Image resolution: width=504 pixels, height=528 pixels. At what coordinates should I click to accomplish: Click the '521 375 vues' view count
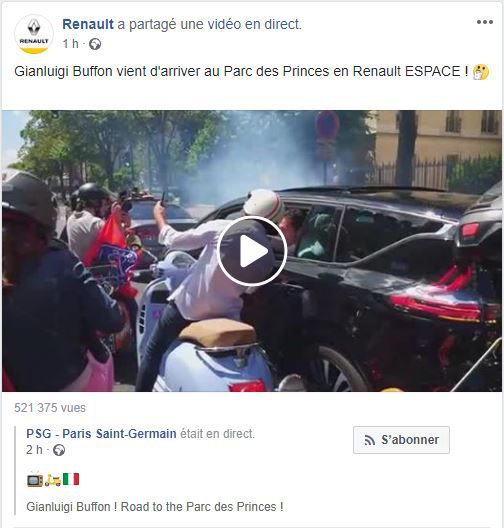coord(50,408)
